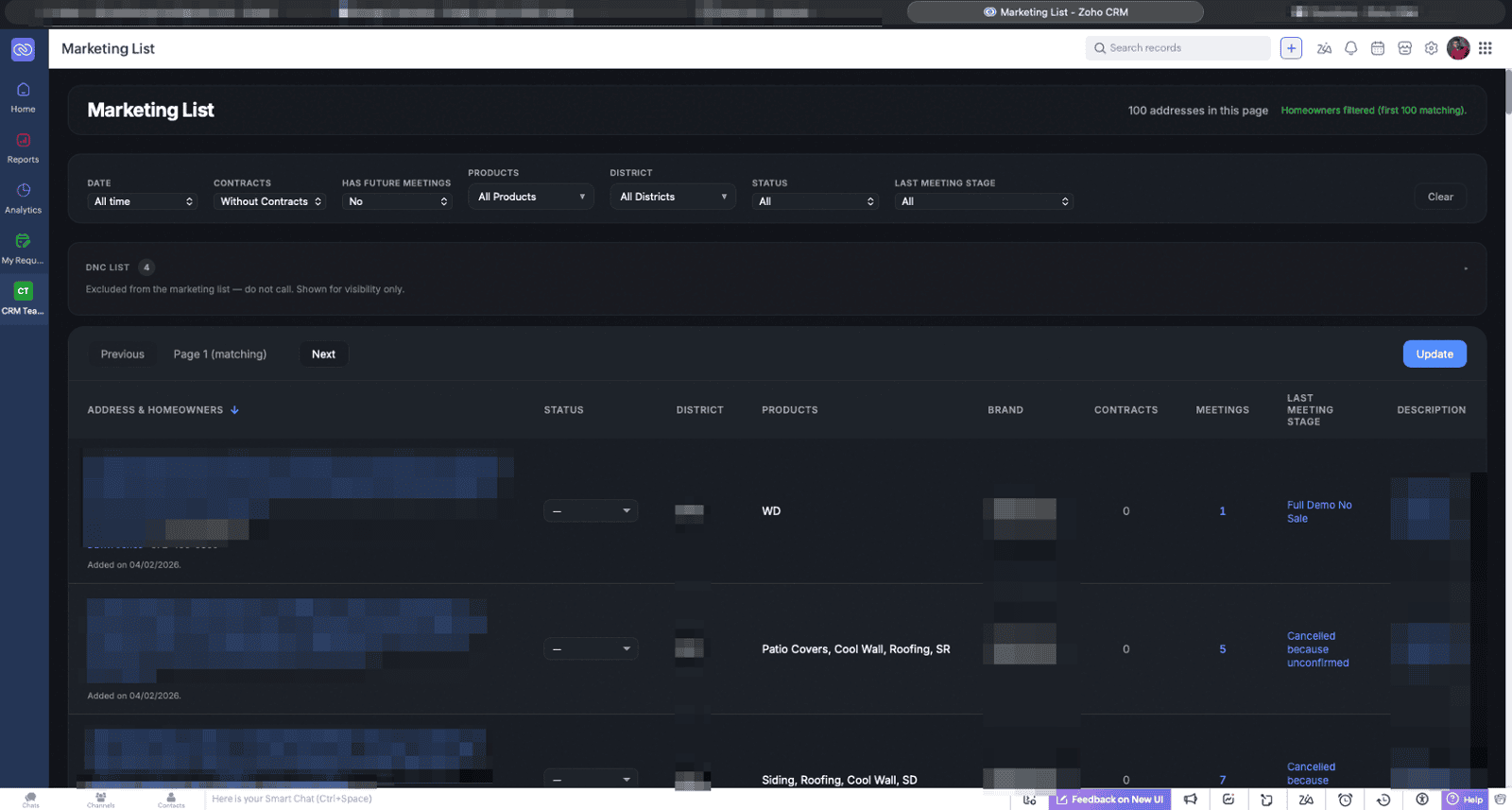Open Reports from the left sidebar
1512x810 pixels.
23,147
